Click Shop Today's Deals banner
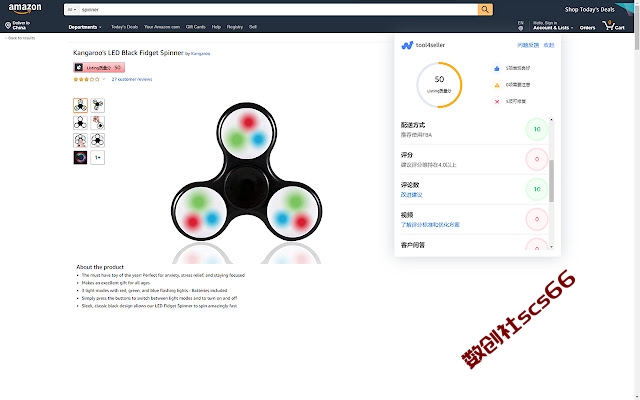 589,9
